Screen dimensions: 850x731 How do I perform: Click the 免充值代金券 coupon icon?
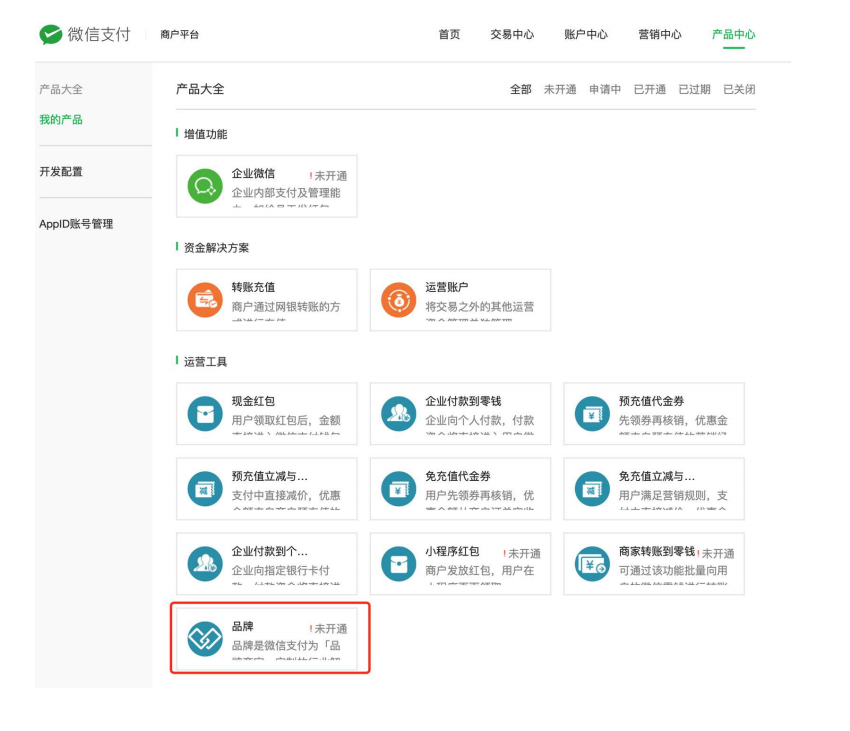(398, 489)
